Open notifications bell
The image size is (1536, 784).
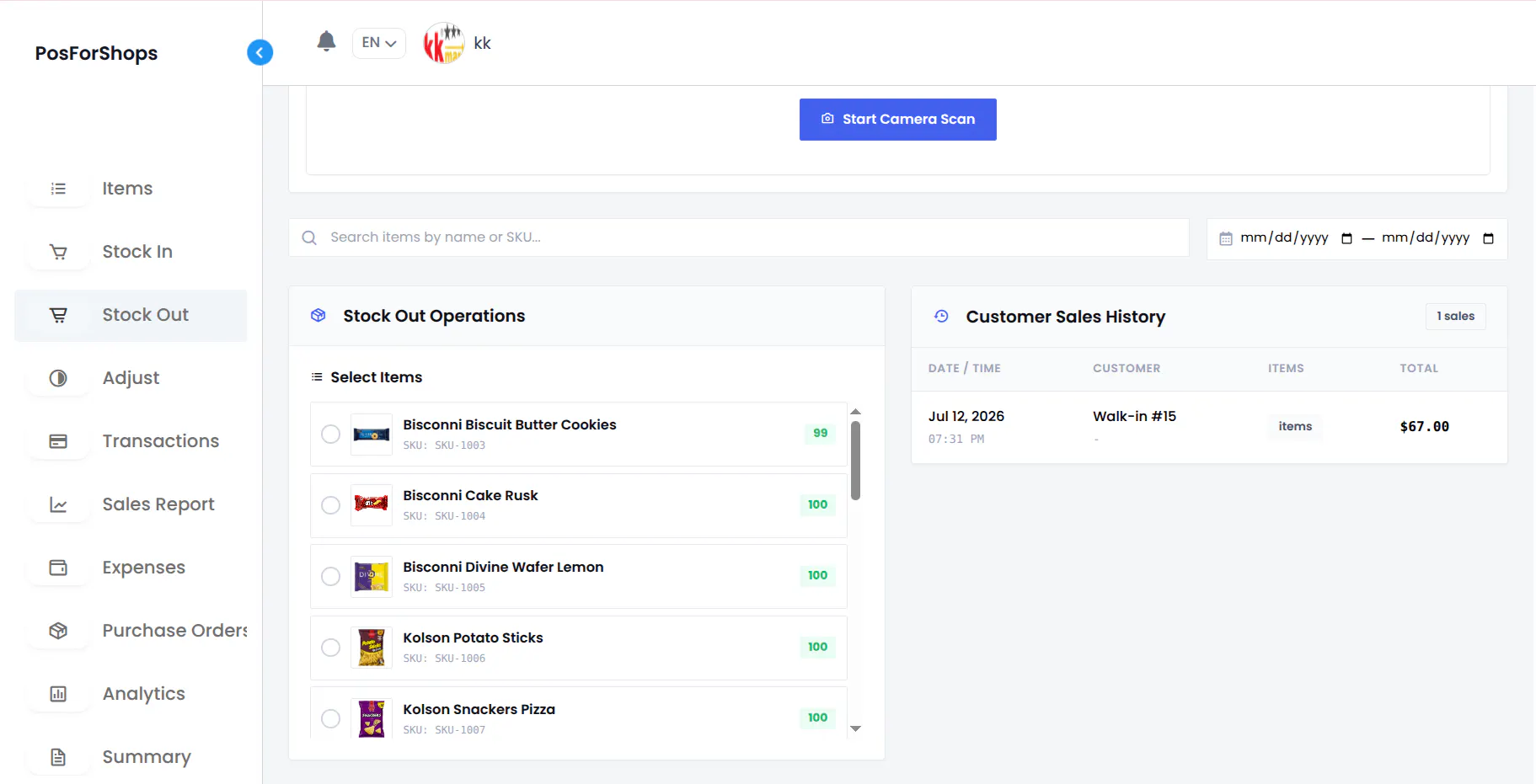pos(326,41)
